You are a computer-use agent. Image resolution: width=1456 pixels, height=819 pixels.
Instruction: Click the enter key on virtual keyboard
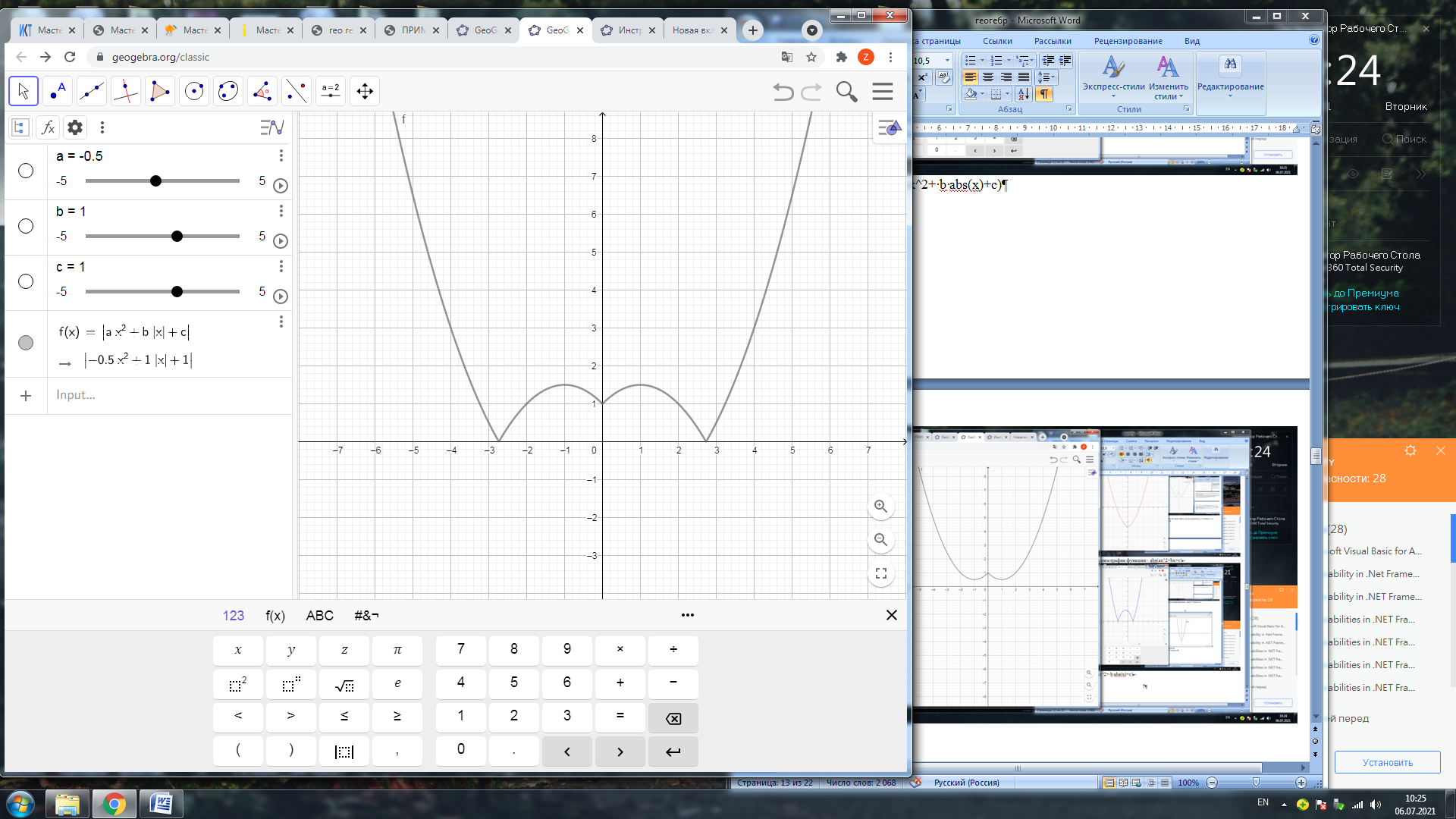click(673, 752)
